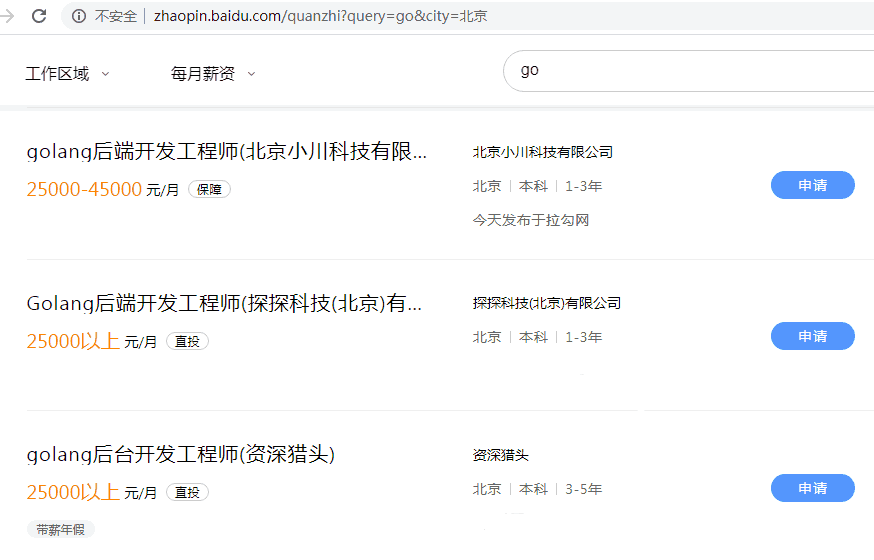Image resolution: width=874 pixels, height=560 pixels.
Task: Apply to the 北京小川科技有限公司 job with 申请
Action: [812, 185]
